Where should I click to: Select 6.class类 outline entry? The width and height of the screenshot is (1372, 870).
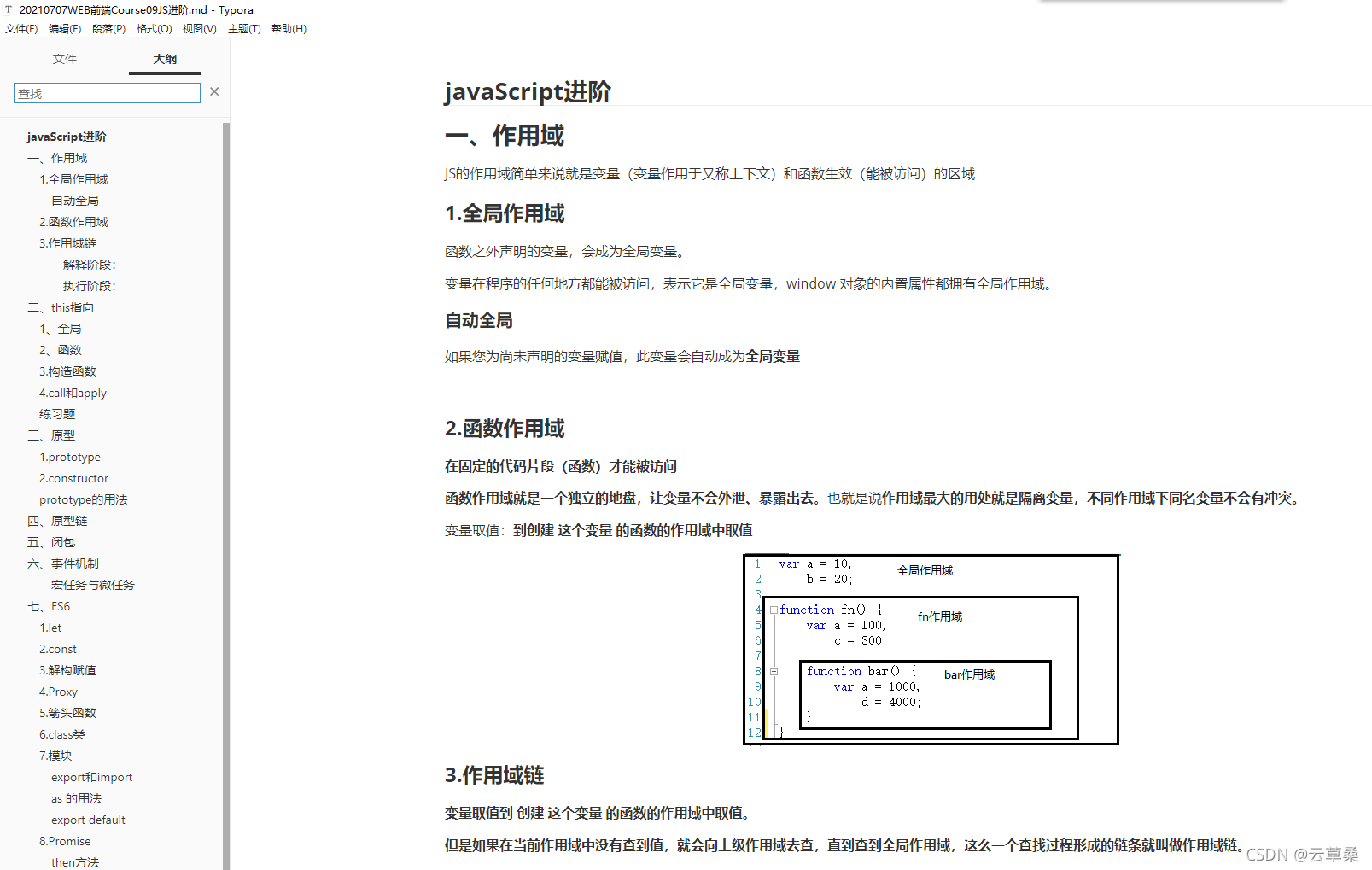(62, 734)
